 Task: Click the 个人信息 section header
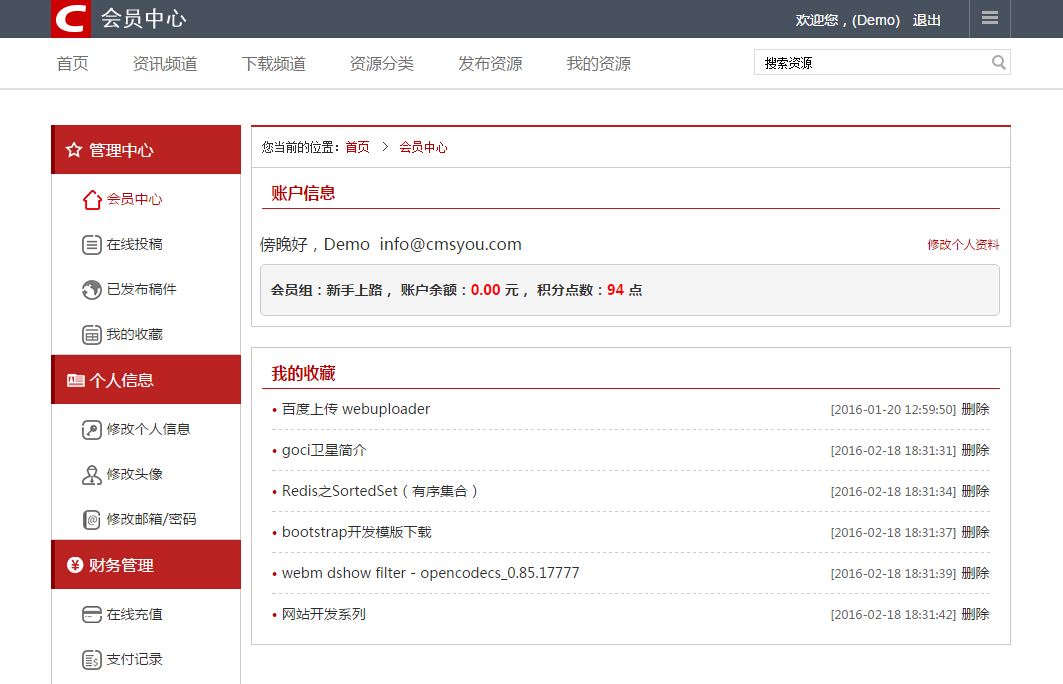pyautogui.click(x=146, y=380)
